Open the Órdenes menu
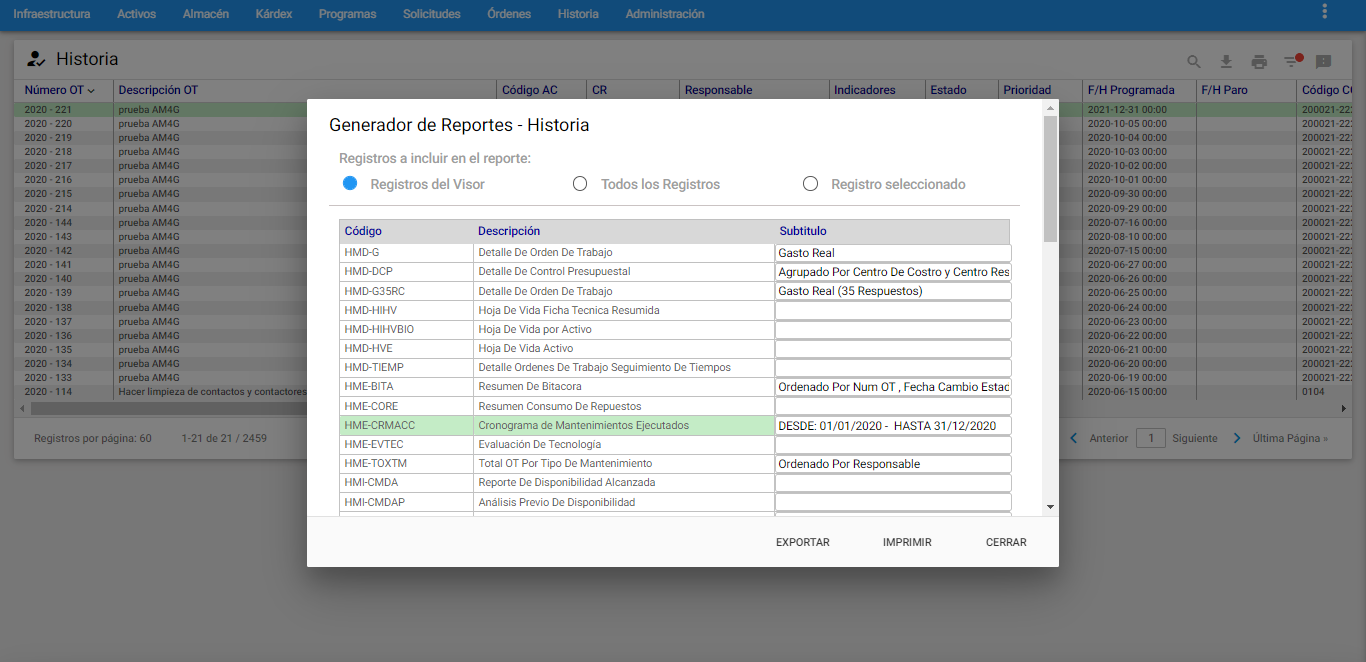The image size is (1366, 662). click(509, 14)
